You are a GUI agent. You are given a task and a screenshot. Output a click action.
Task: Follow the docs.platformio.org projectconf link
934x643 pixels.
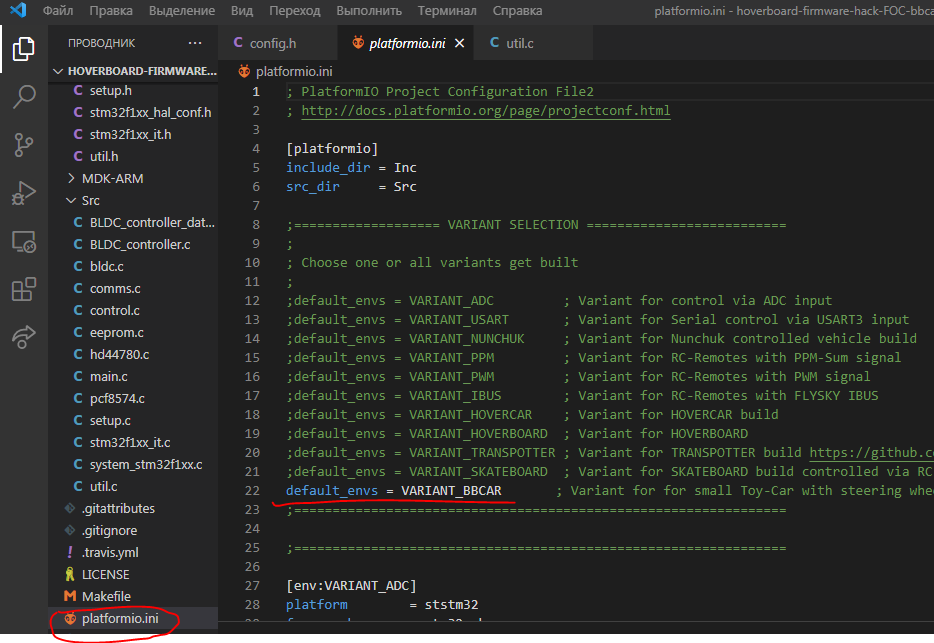click(x=485, y=111)
